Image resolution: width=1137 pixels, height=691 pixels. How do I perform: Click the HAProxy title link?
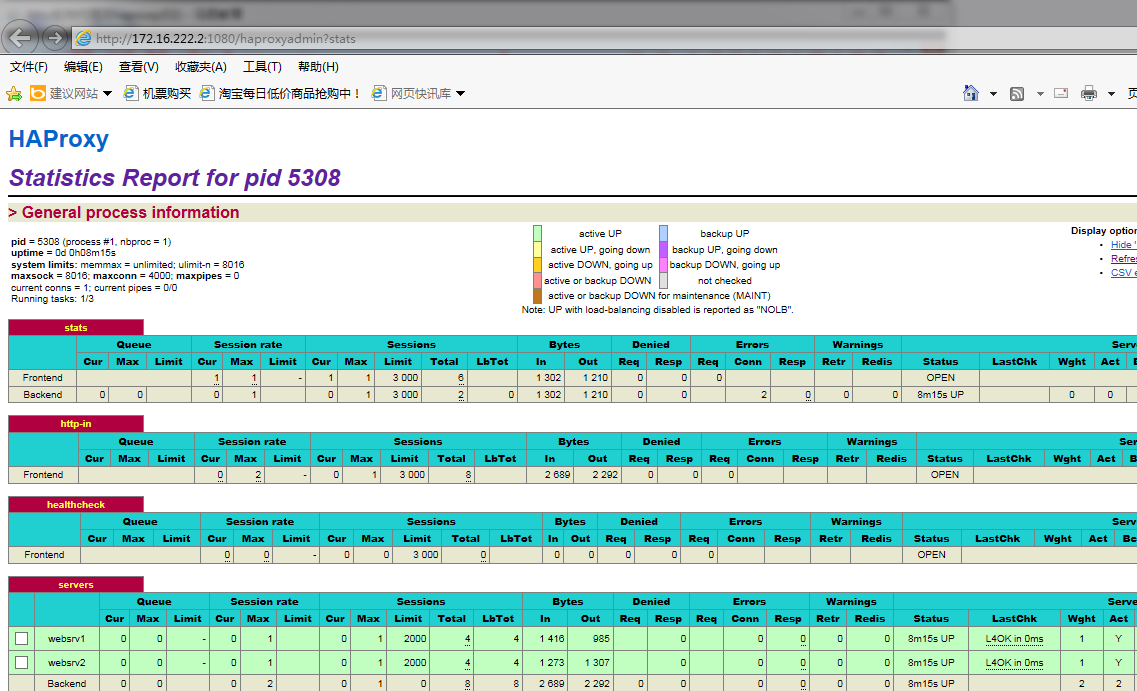click(x=59, y=138)
